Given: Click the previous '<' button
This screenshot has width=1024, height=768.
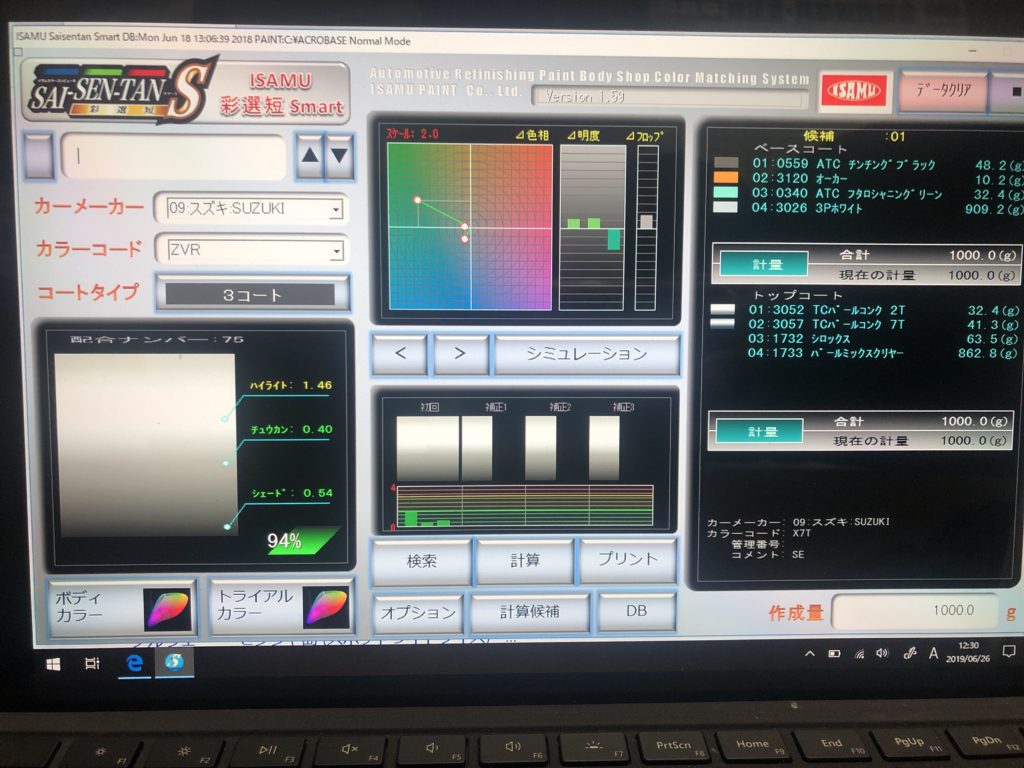Looking at the screenshot, I should pyautogui.click(x=400, y=354).
